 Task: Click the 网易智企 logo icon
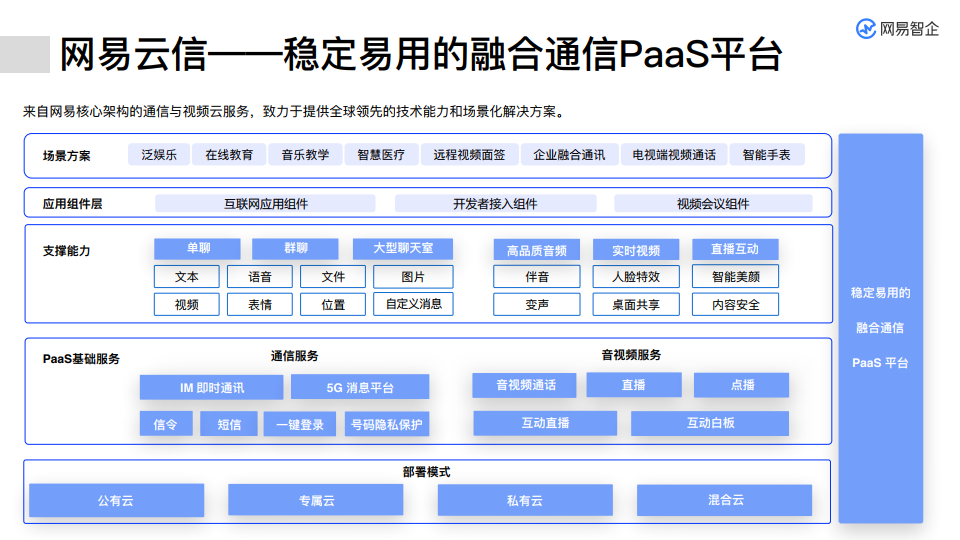click(866, 29)
